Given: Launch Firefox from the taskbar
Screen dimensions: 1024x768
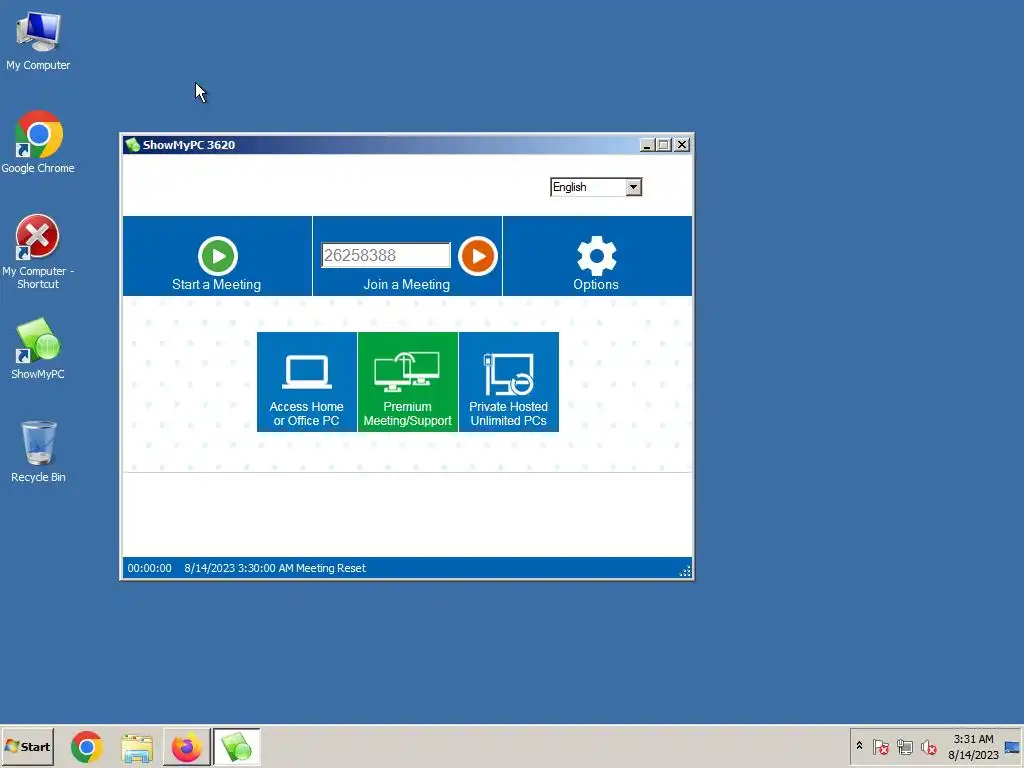Looking at the screenshot, I should click(x=186, y=747).
